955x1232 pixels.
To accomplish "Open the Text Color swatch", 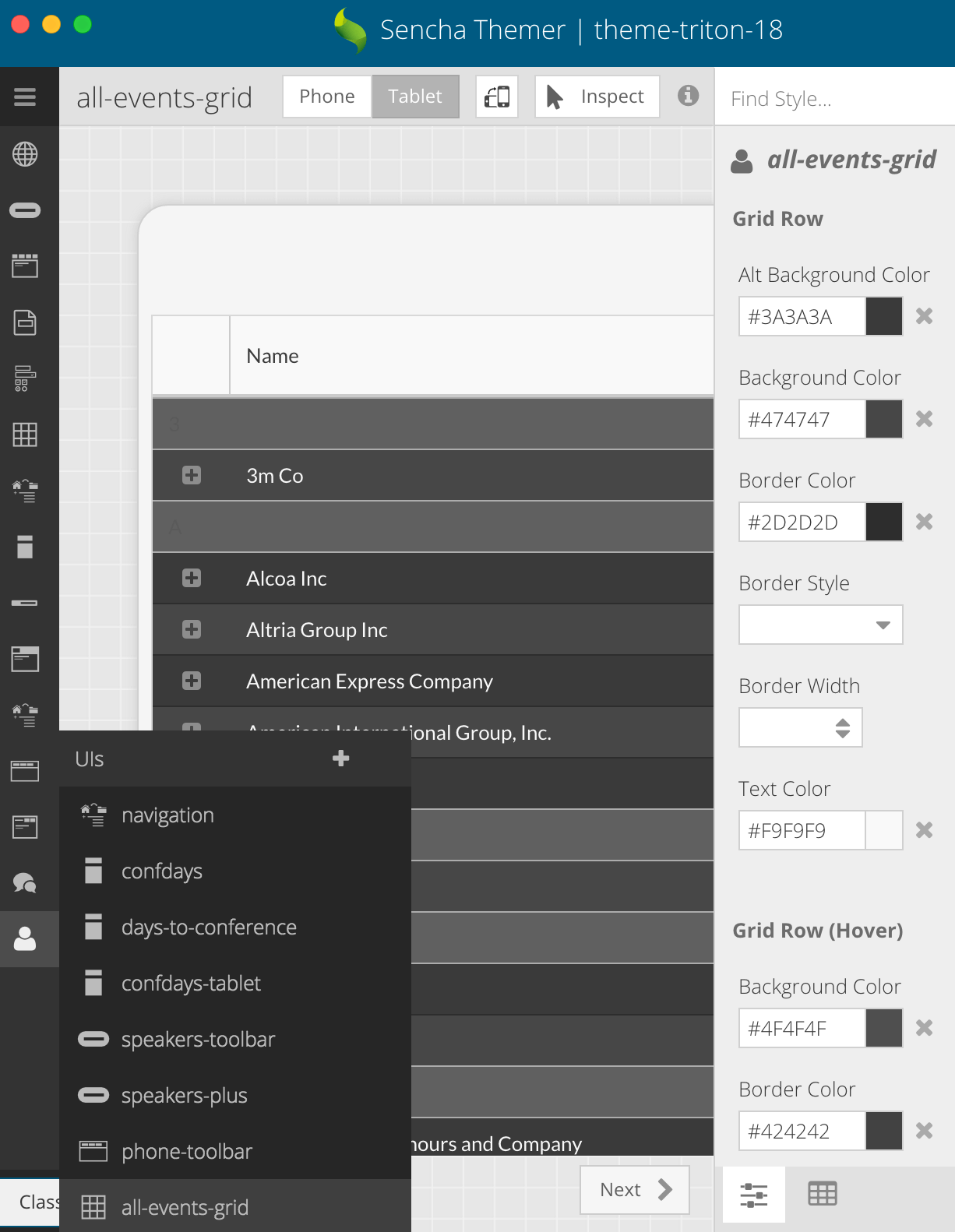I will point(884,830).
